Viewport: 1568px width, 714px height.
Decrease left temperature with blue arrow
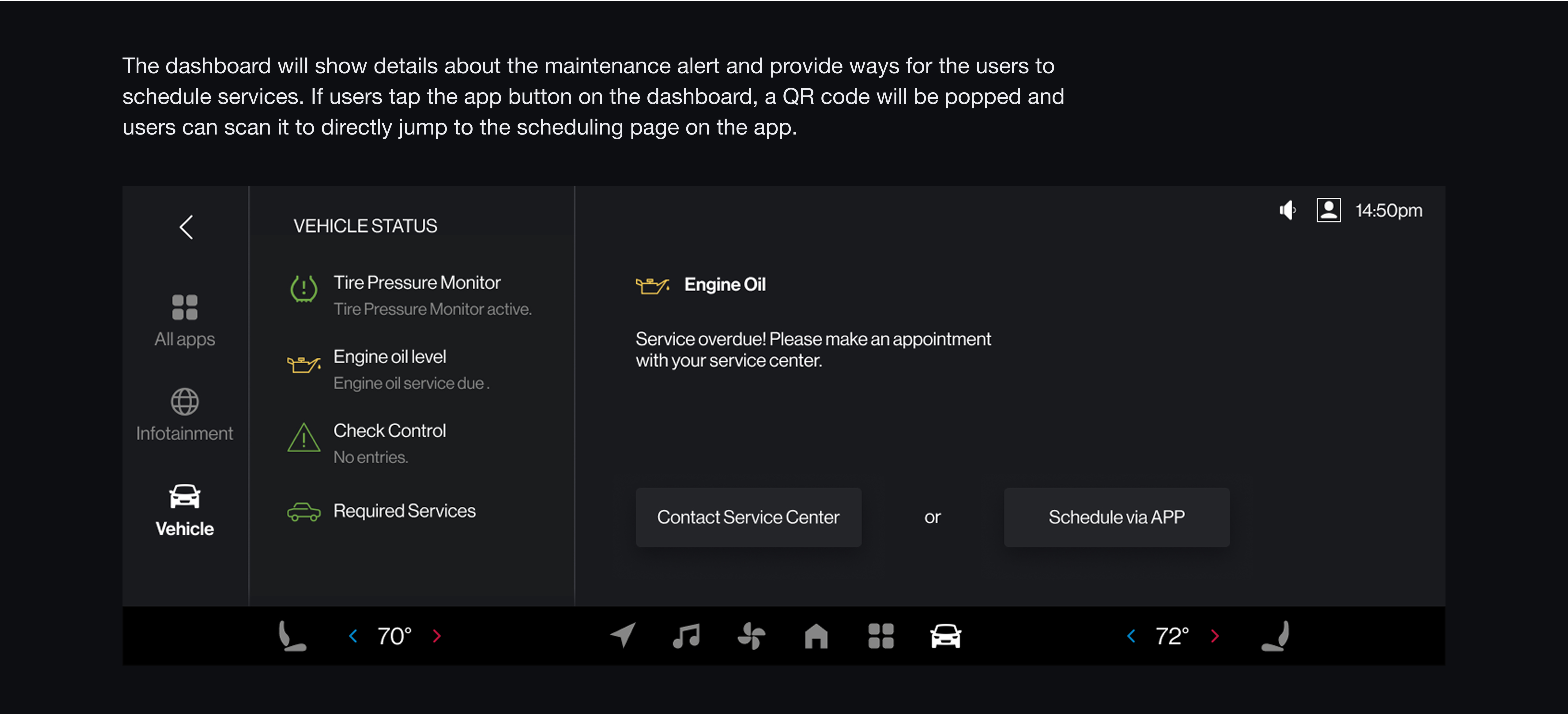[x=353, y=636]
